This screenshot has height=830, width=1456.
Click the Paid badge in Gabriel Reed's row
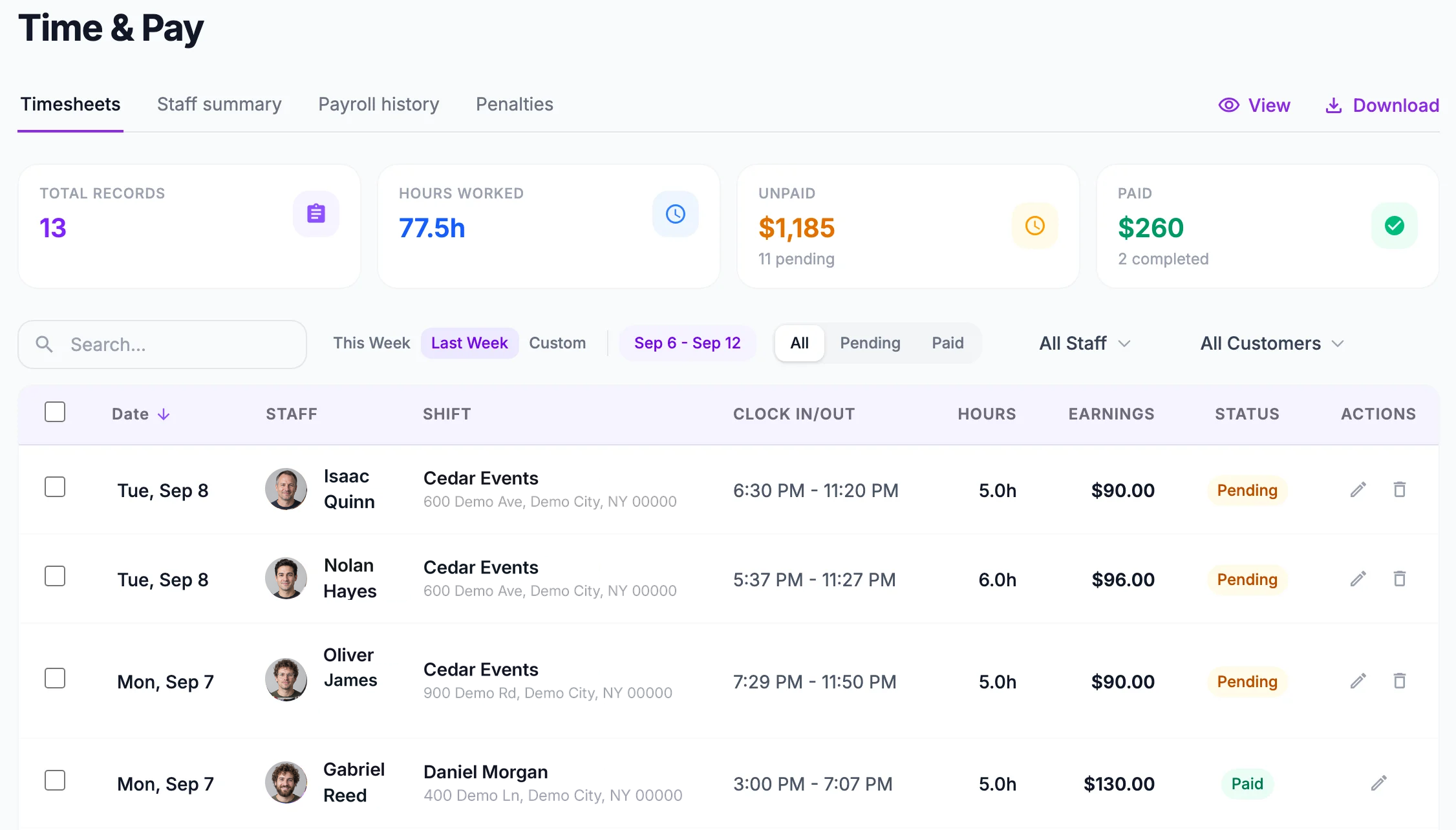click(x=1247, y=783)
